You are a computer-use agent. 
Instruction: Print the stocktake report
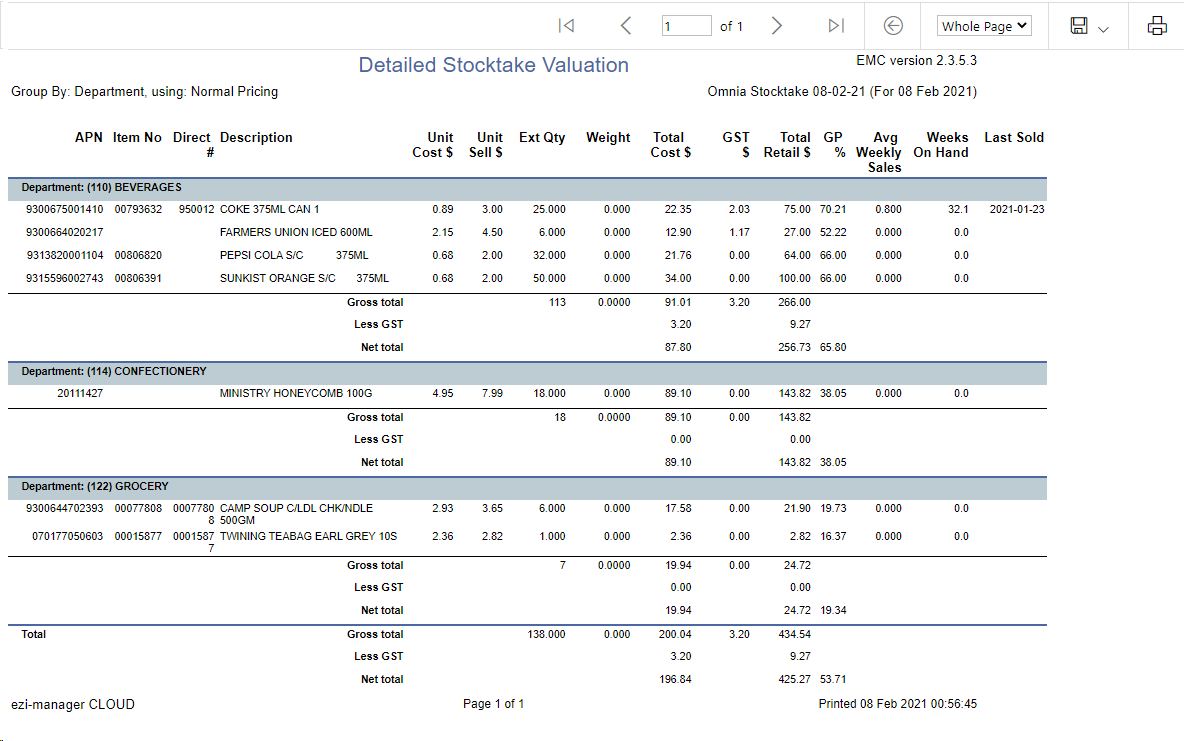coord(1157,26)
